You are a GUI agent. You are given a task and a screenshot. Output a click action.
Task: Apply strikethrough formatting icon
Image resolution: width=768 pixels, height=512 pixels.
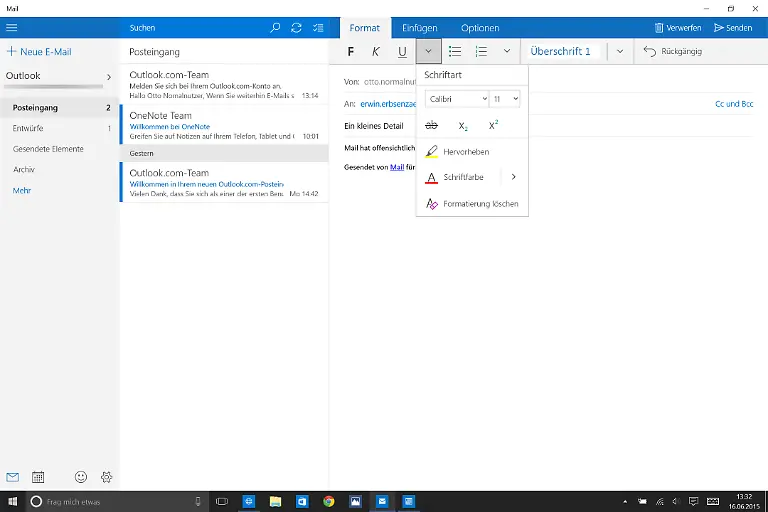(432, 125)
